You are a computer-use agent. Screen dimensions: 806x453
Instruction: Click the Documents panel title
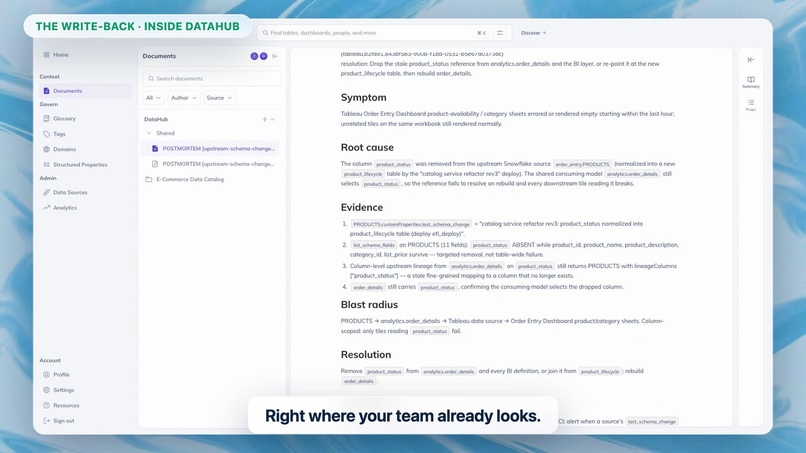pyautogui.click(x=159, y=56)
